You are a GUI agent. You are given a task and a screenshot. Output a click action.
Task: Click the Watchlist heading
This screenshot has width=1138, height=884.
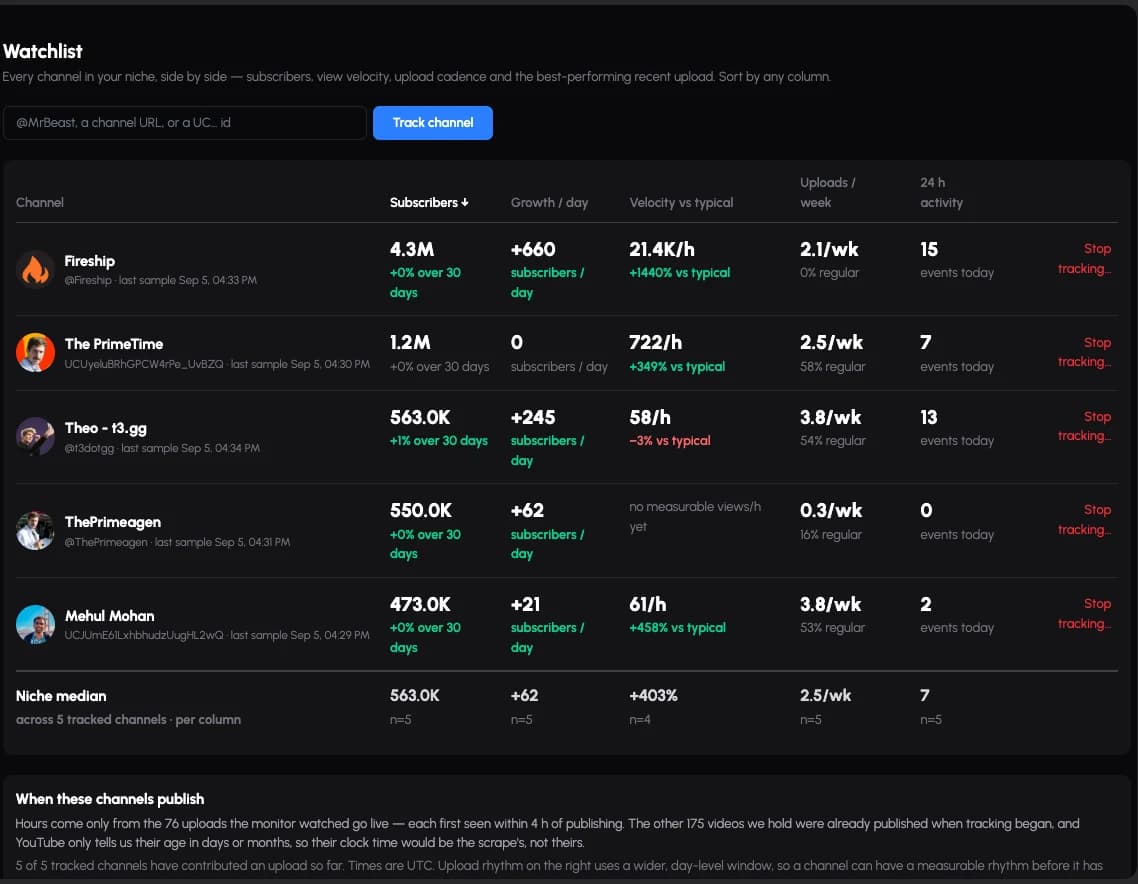coord(43,52)
